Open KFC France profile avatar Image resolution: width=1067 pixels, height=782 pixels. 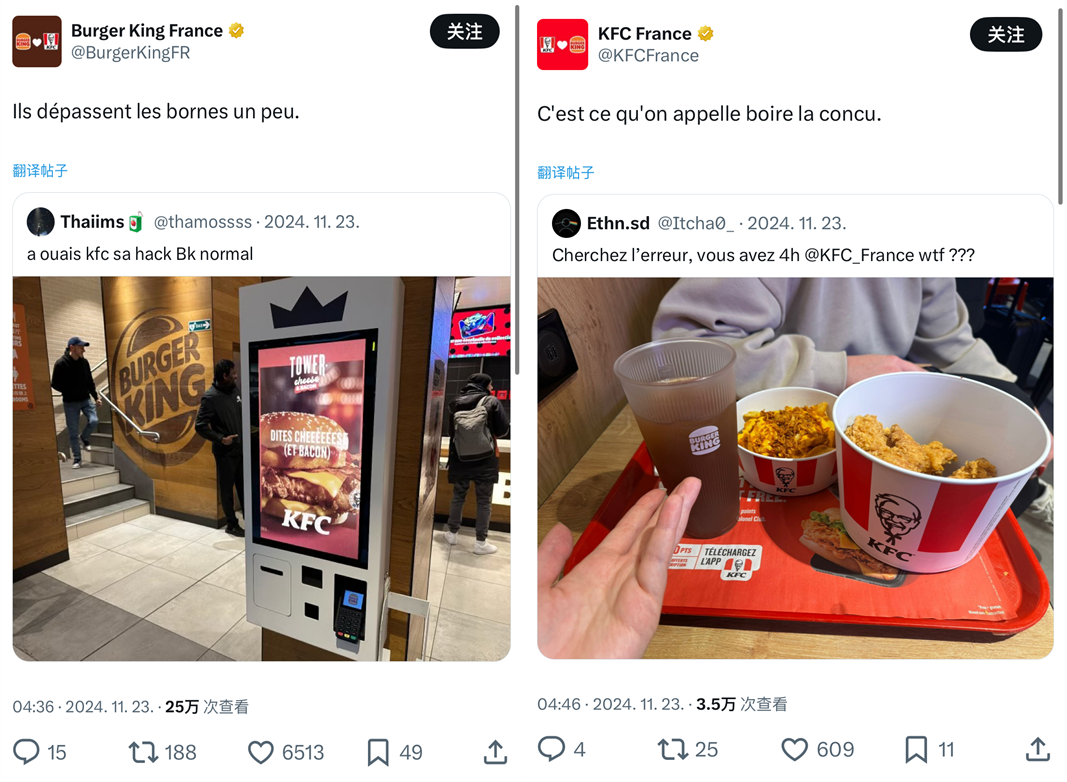click(x=562, y=44)
